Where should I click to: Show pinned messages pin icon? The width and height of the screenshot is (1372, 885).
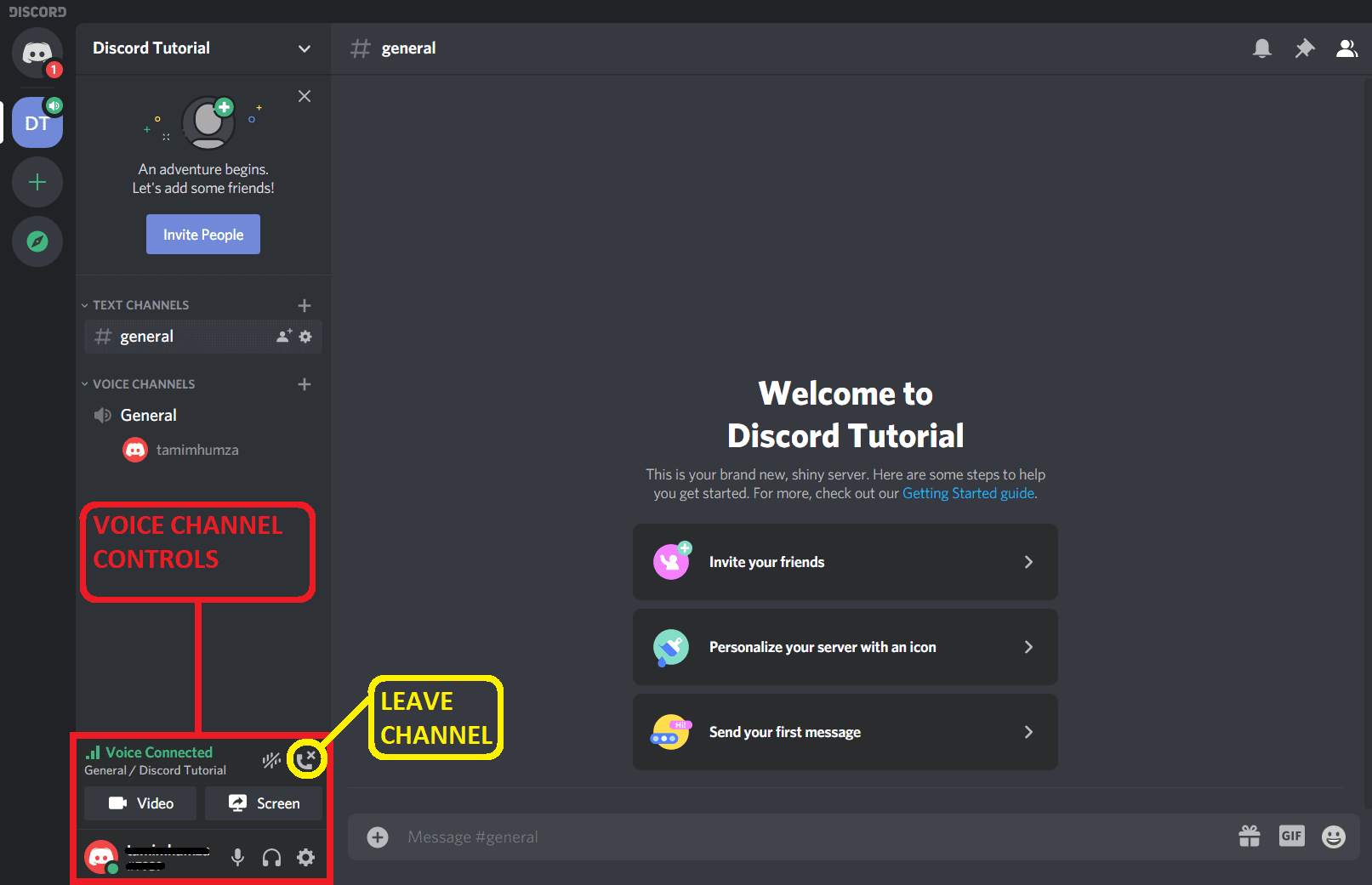tap(1305, 48)
